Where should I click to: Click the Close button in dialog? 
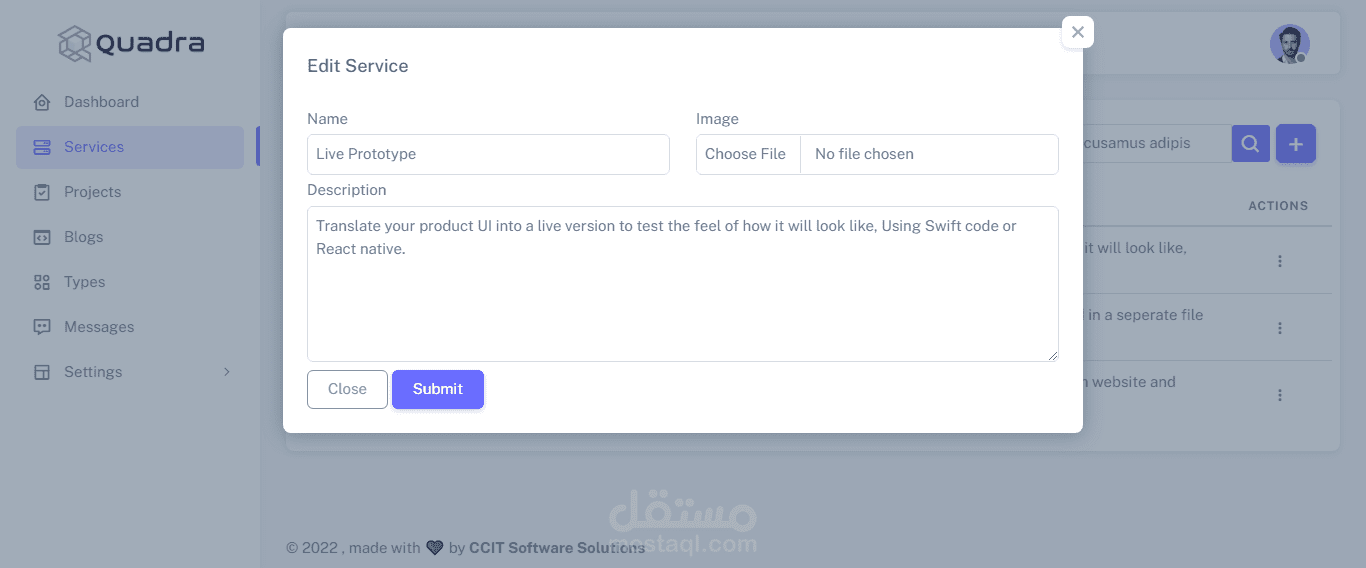coord(347,389)
